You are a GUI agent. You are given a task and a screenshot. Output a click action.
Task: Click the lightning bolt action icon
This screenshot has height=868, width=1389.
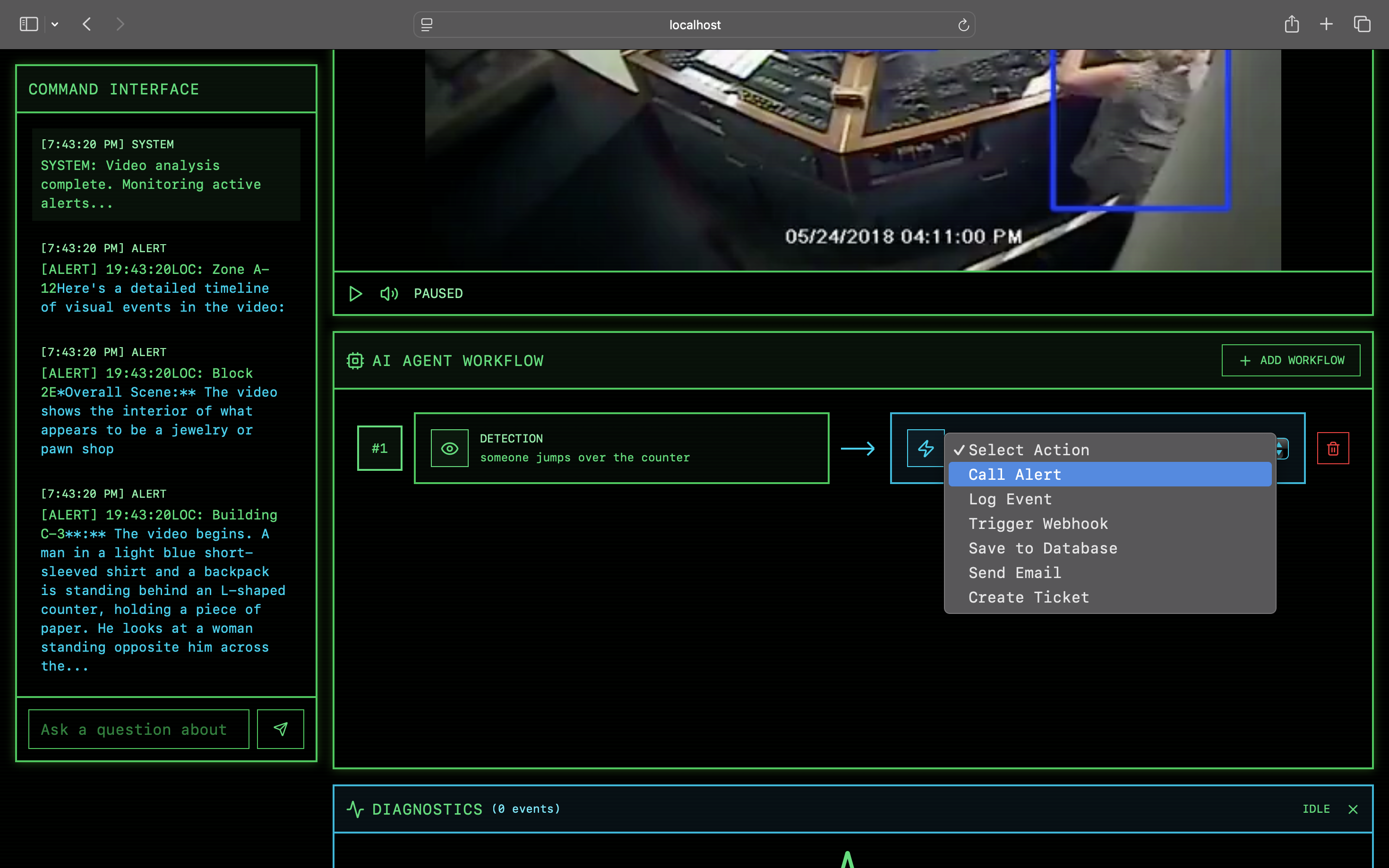pyautogui.click(x=926, y=448)
